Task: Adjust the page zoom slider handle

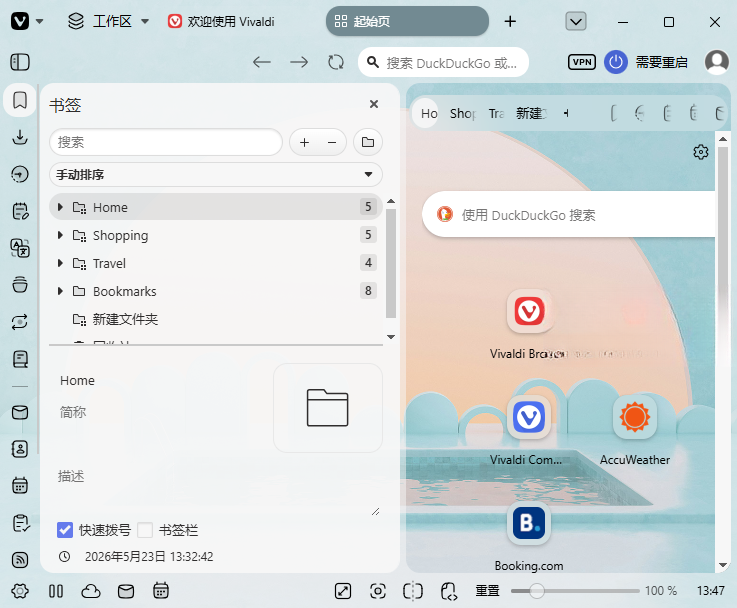Action: click(x=536, y=591)
